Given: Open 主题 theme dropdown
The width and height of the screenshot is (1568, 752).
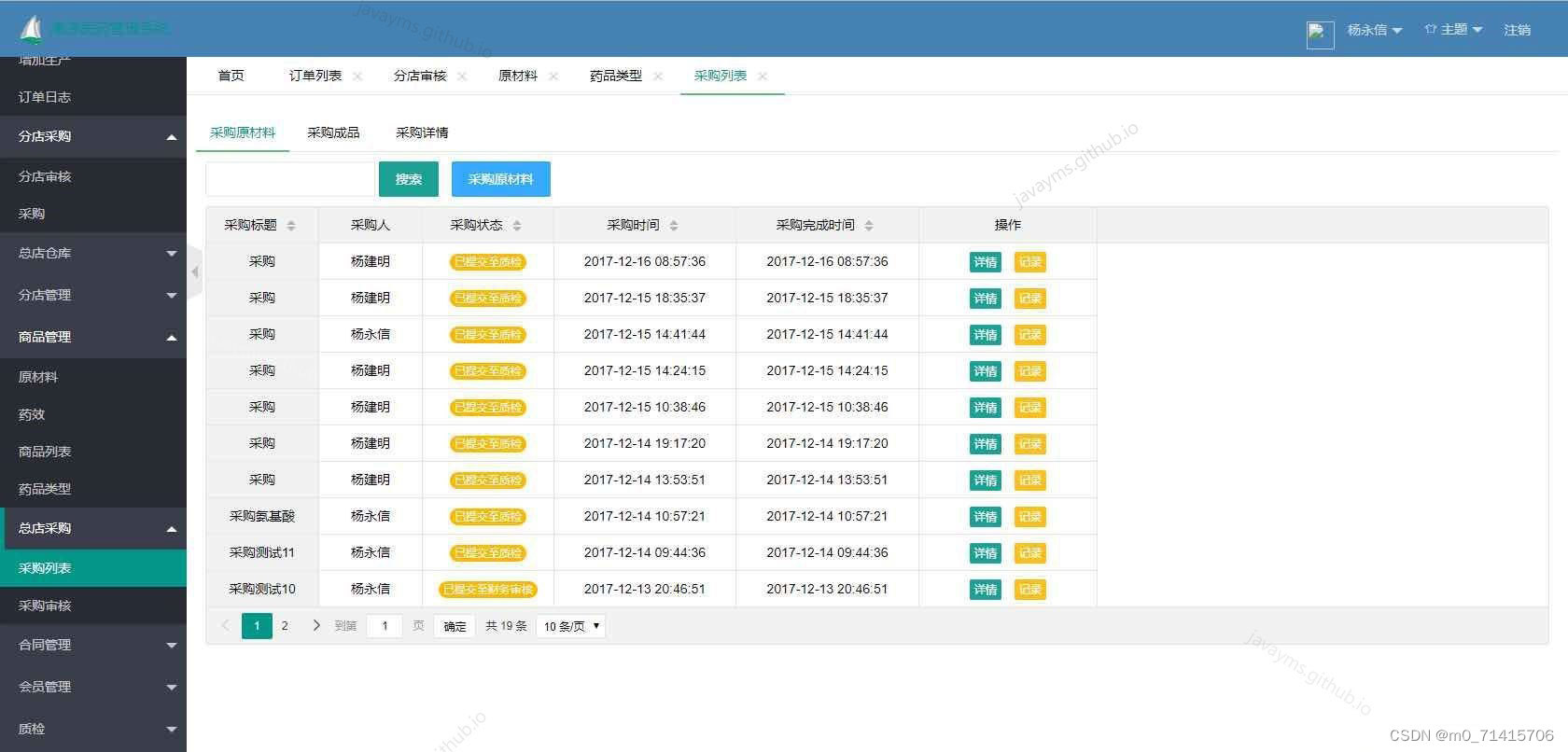Looking at the screenshot, I should coord(1453,30).
